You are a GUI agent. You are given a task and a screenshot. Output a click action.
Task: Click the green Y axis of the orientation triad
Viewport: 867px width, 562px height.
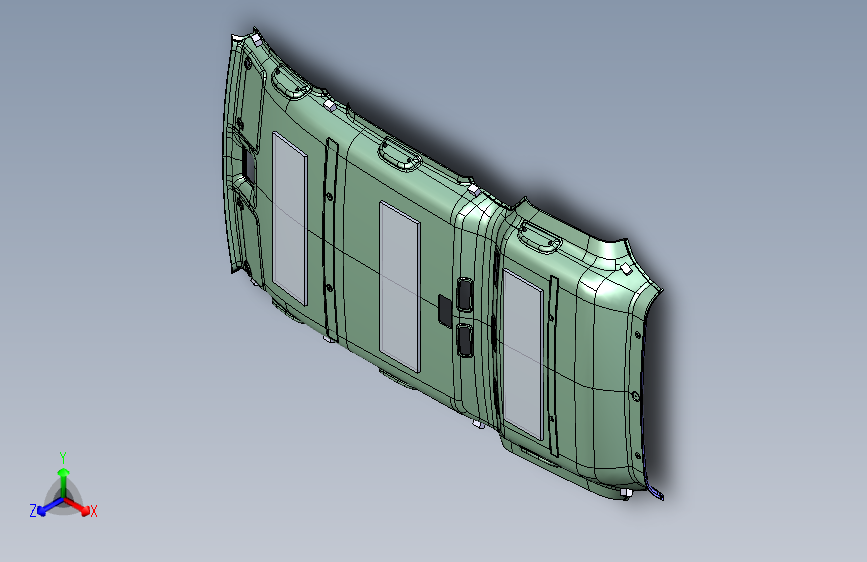click(x=64, y=481)
